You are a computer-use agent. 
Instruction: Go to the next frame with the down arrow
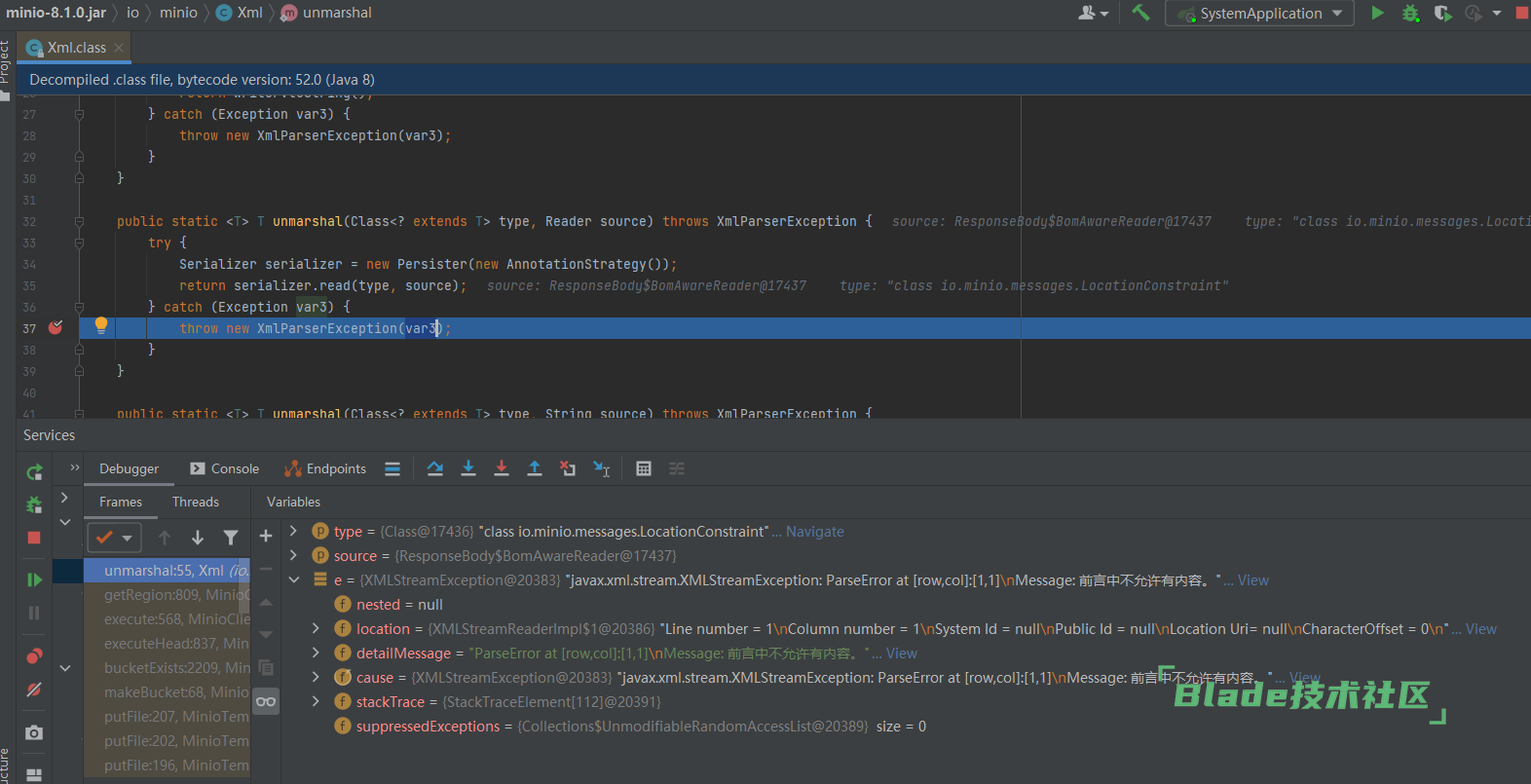[x=198, y=537]
